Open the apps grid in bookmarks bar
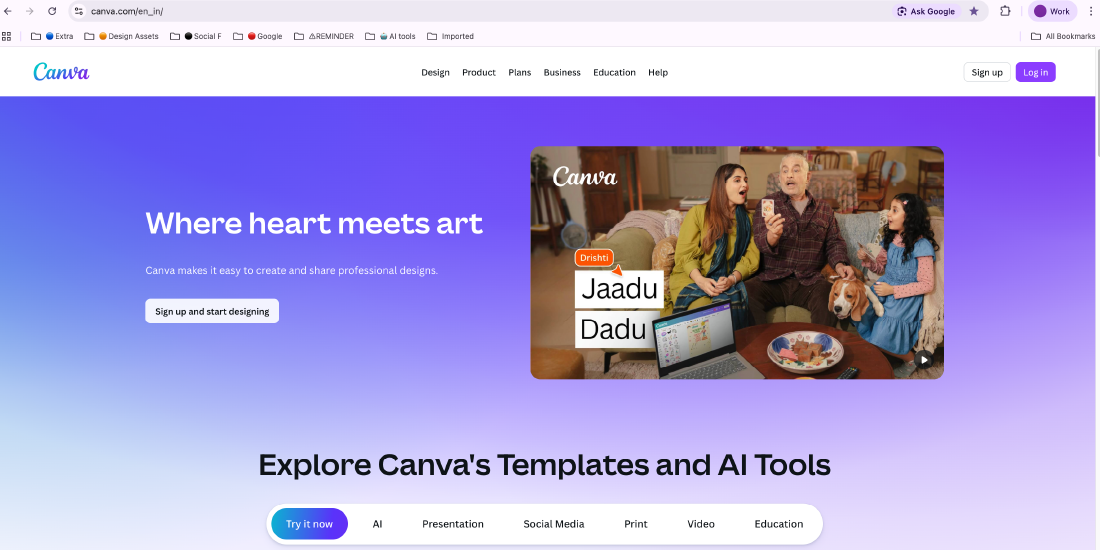This screenshot has height=550, width=1100. [7, 36]
